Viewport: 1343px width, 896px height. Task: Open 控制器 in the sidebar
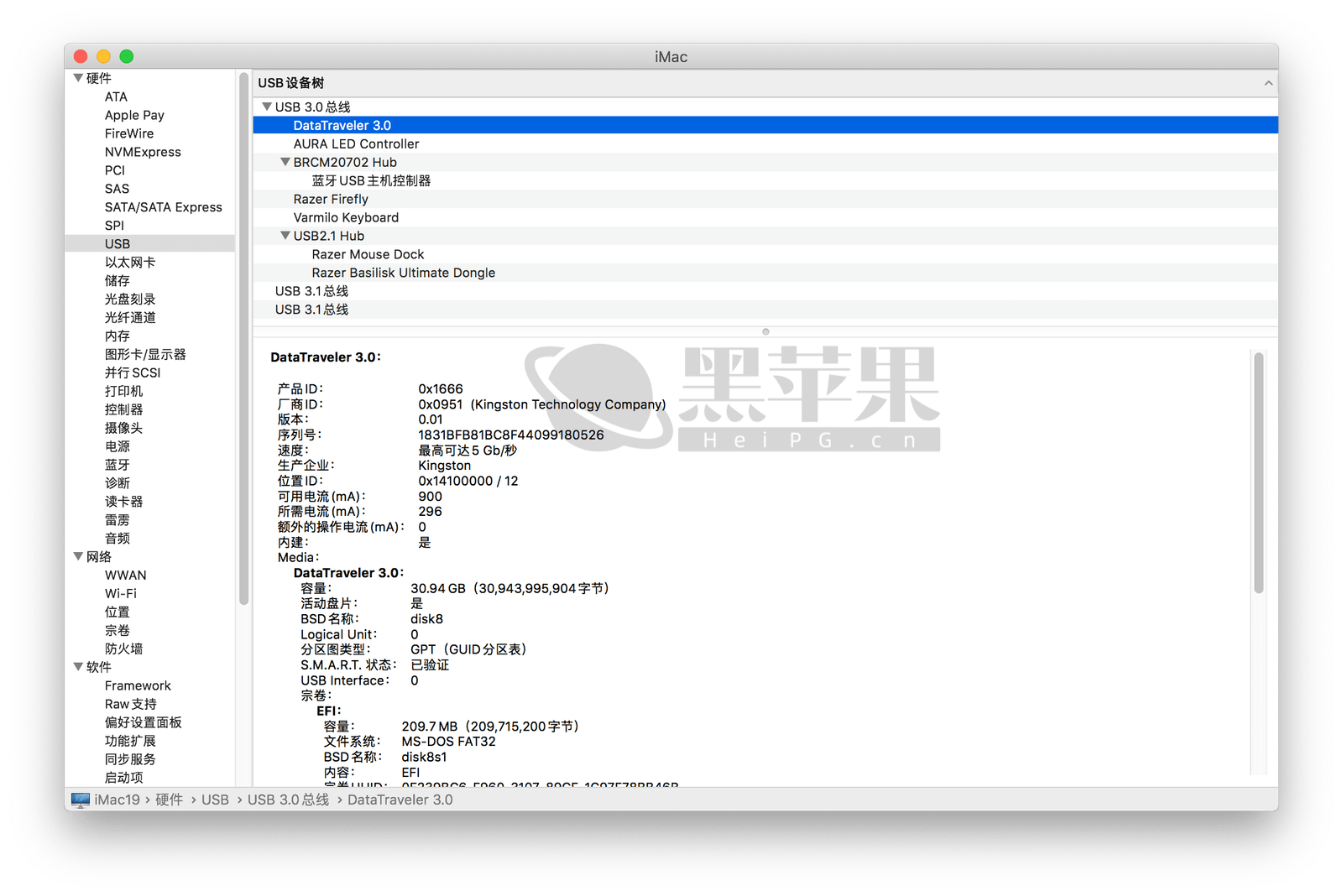(123, 410)
